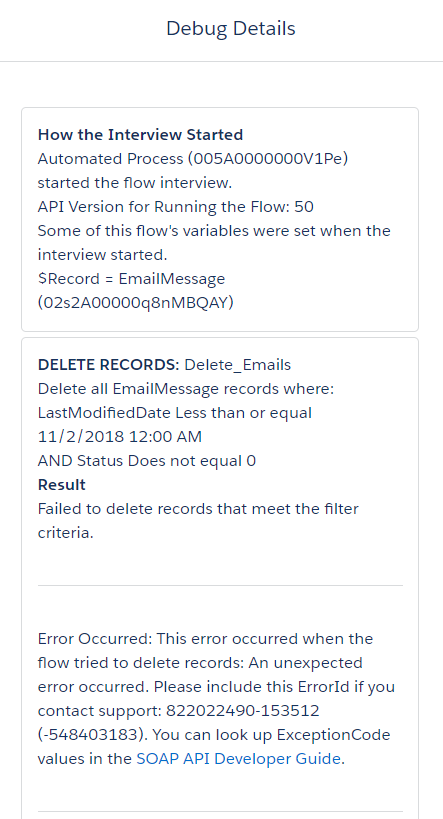
Task: Click the DELETE RECORDS label
Action: (x=109, y=365)
